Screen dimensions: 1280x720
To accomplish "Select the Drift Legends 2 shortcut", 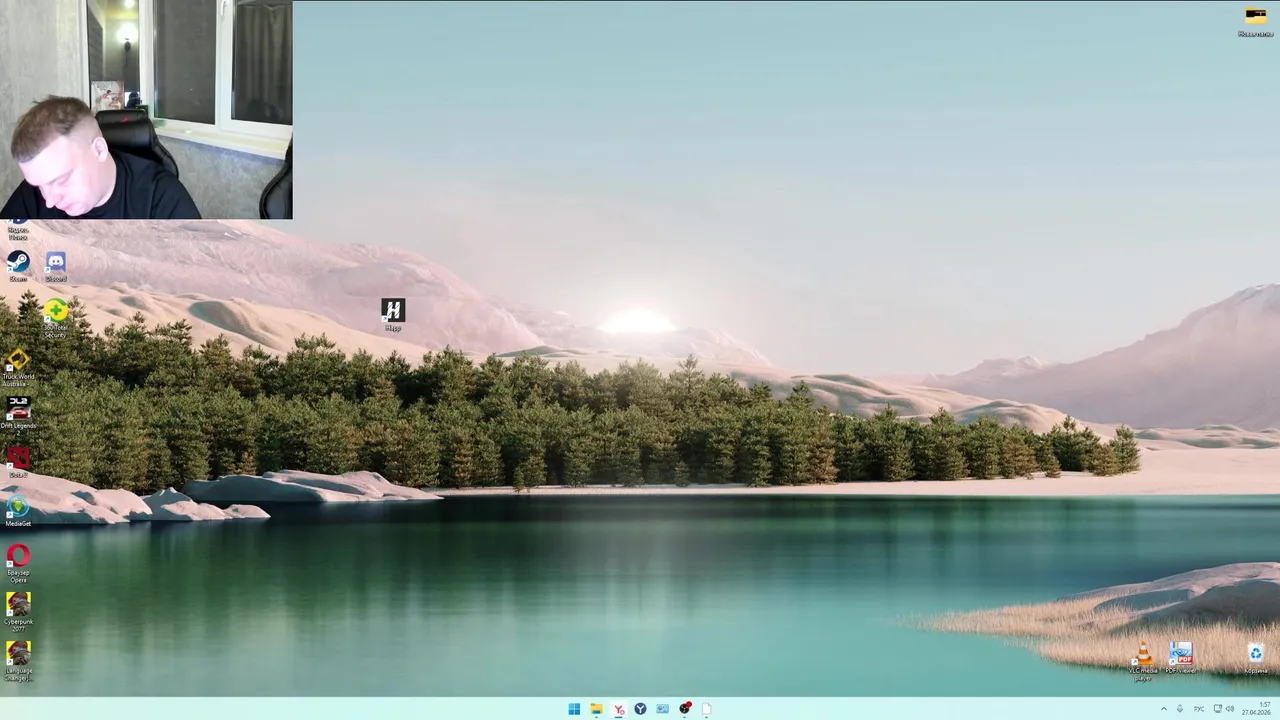I will point(18,415).
